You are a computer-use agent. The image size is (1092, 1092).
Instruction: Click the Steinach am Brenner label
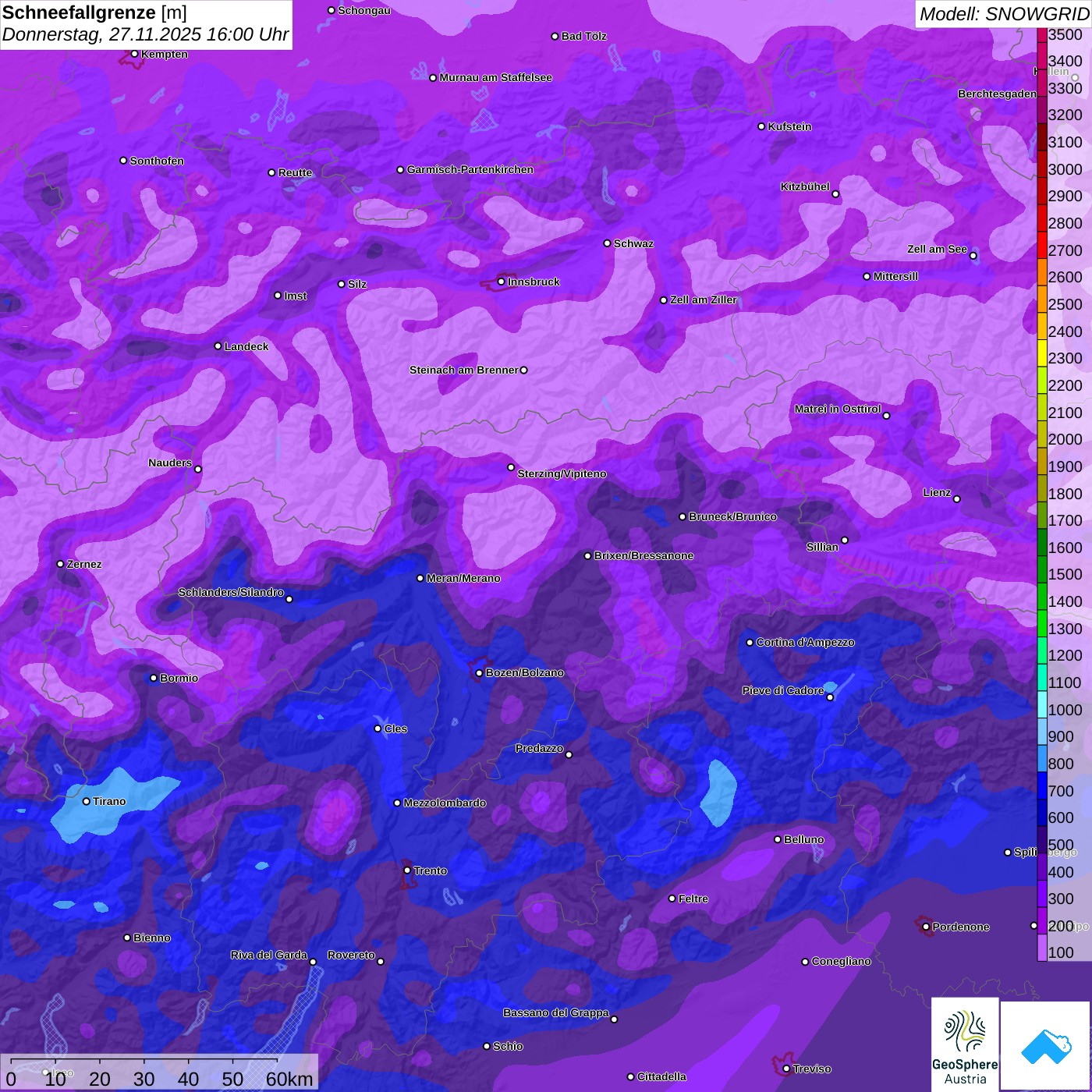point(464,370)
